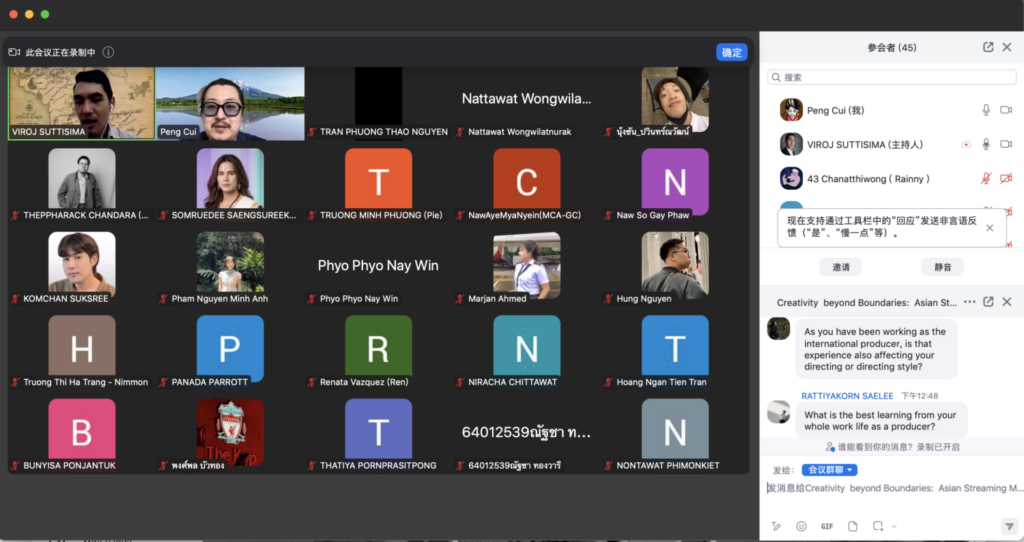The image size is (1024, 542).
Task: Open chat more options ellipsis
Action: pos(969,302)
